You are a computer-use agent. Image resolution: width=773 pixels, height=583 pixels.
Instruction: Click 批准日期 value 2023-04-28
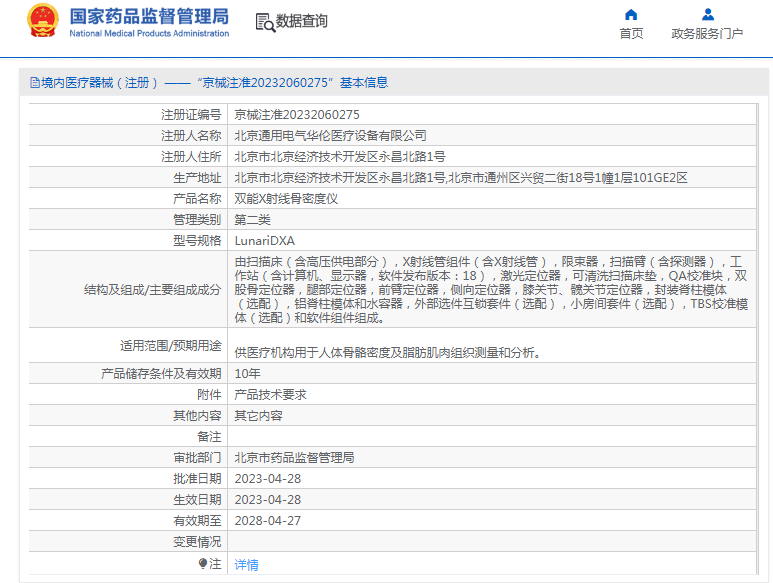268,479
